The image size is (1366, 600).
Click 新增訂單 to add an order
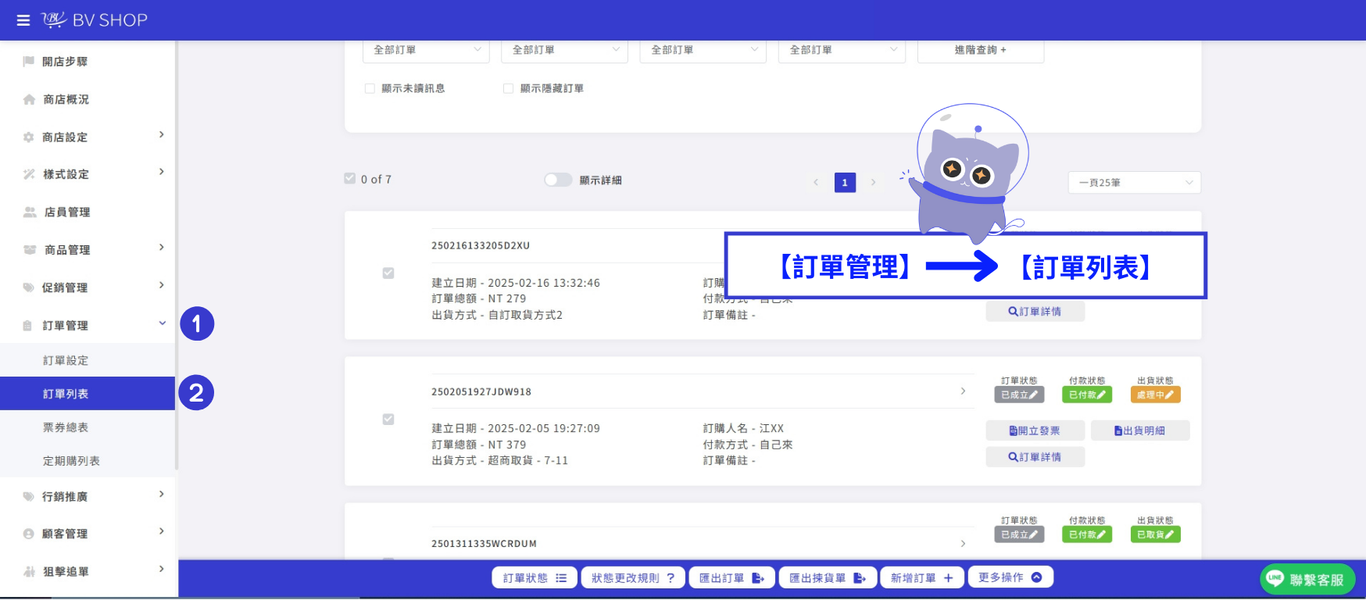(922, 578)
